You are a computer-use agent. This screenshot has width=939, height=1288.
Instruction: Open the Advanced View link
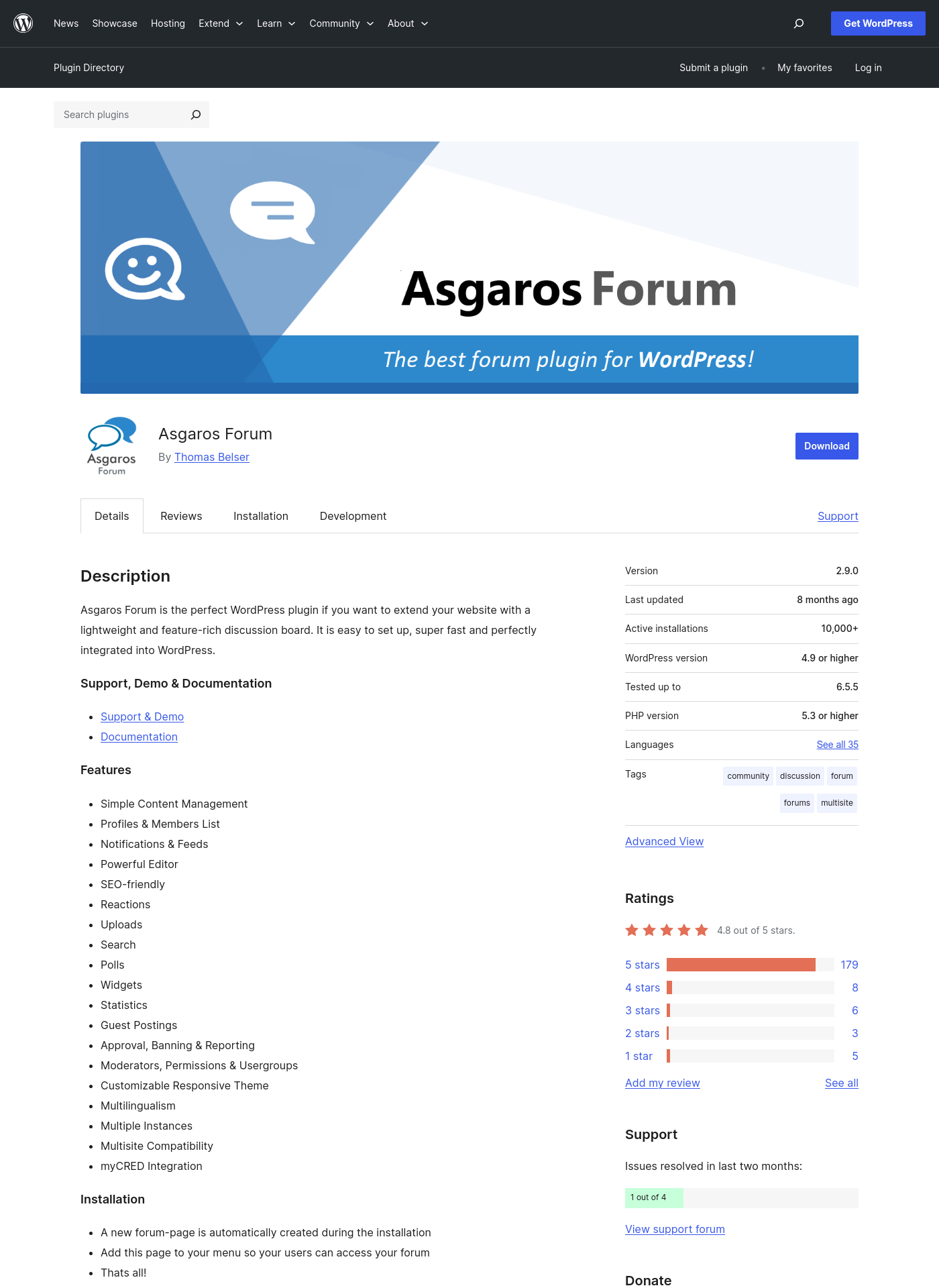664,841
